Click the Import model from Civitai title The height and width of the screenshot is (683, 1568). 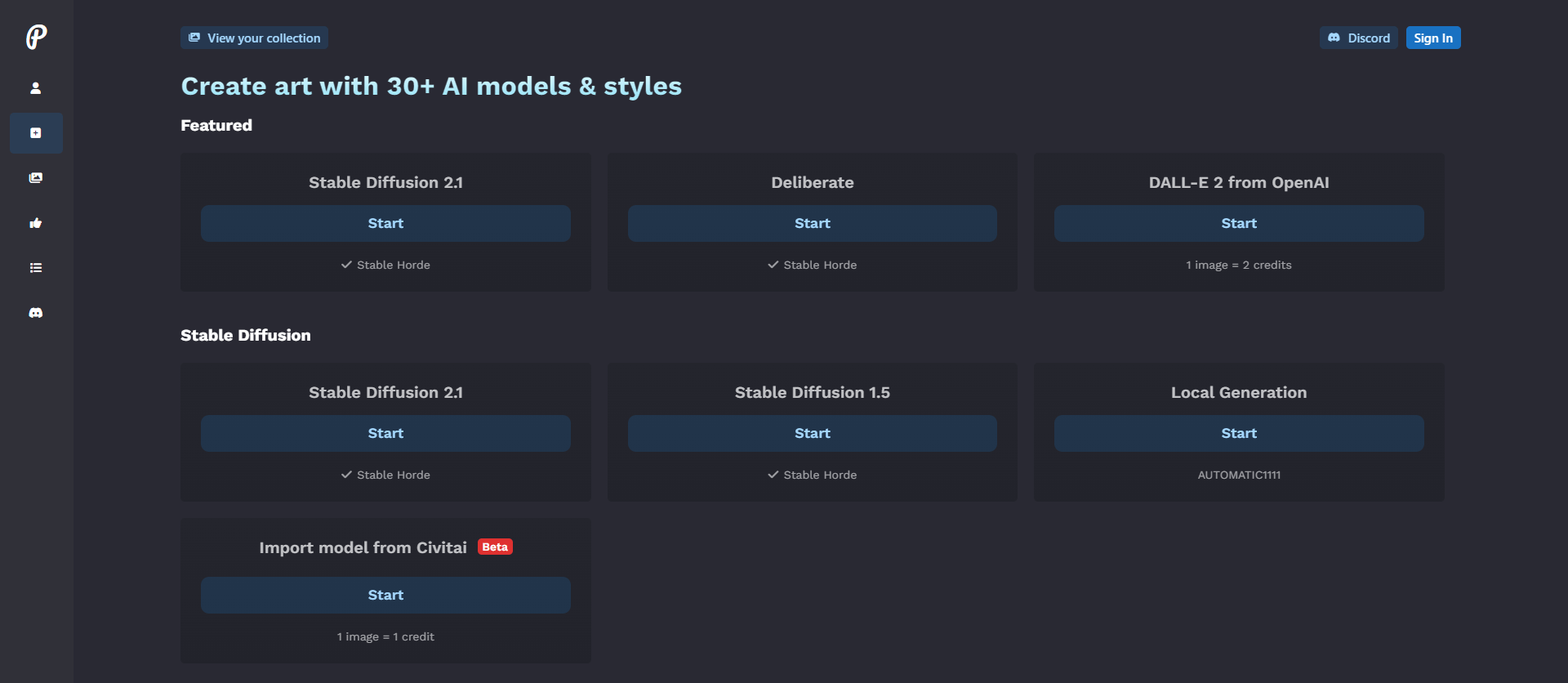[363, 547]
